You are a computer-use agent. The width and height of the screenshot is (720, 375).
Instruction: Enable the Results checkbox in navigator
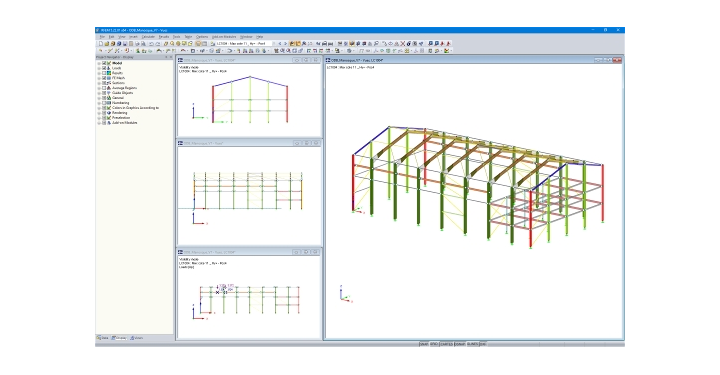click(104, 73)
